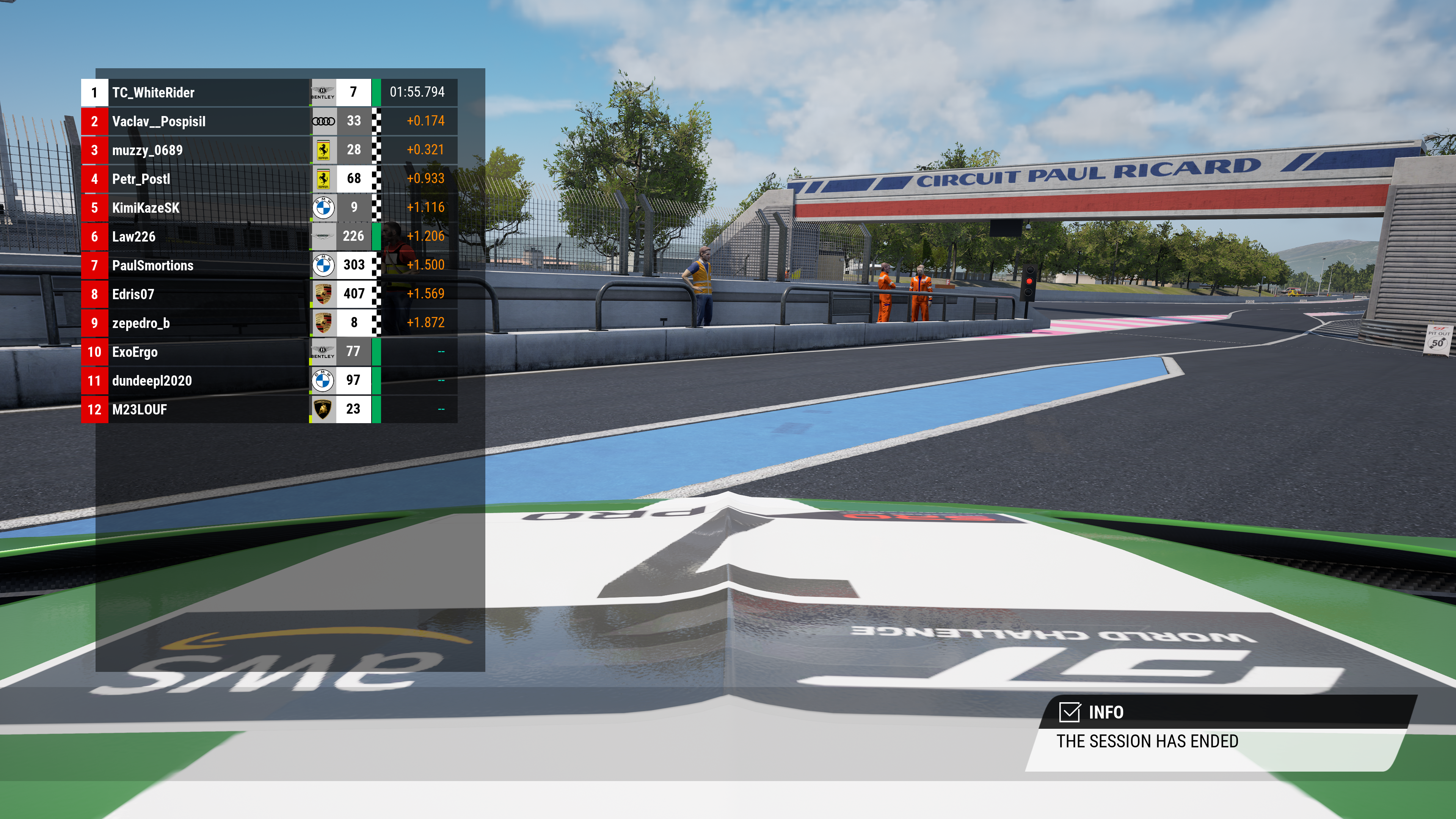Image resolution: width=1456 pixels, height=819 pixels.
Task: Select driver name PaulSmortions
Action: point(152,266)
